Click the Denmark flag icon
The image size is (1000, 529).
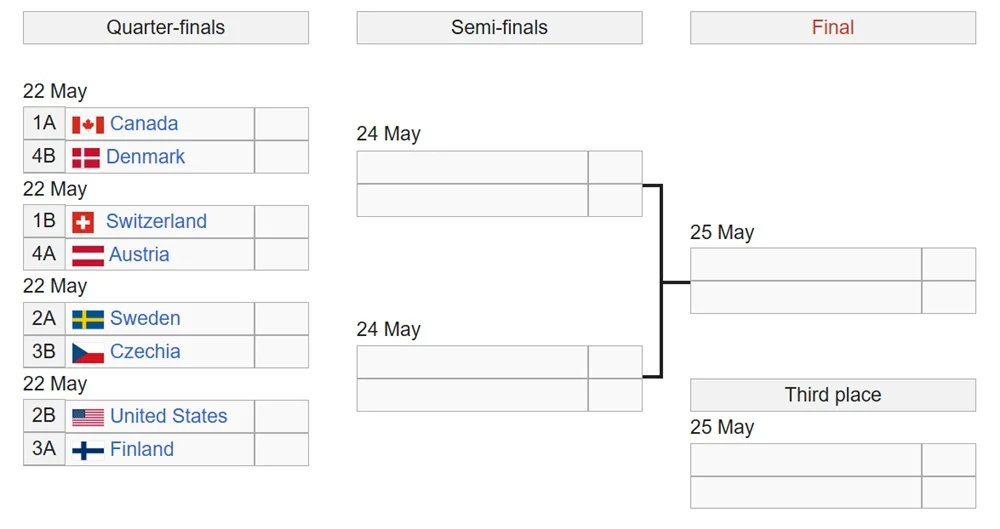pyautogui.click(x=86, y=158)
